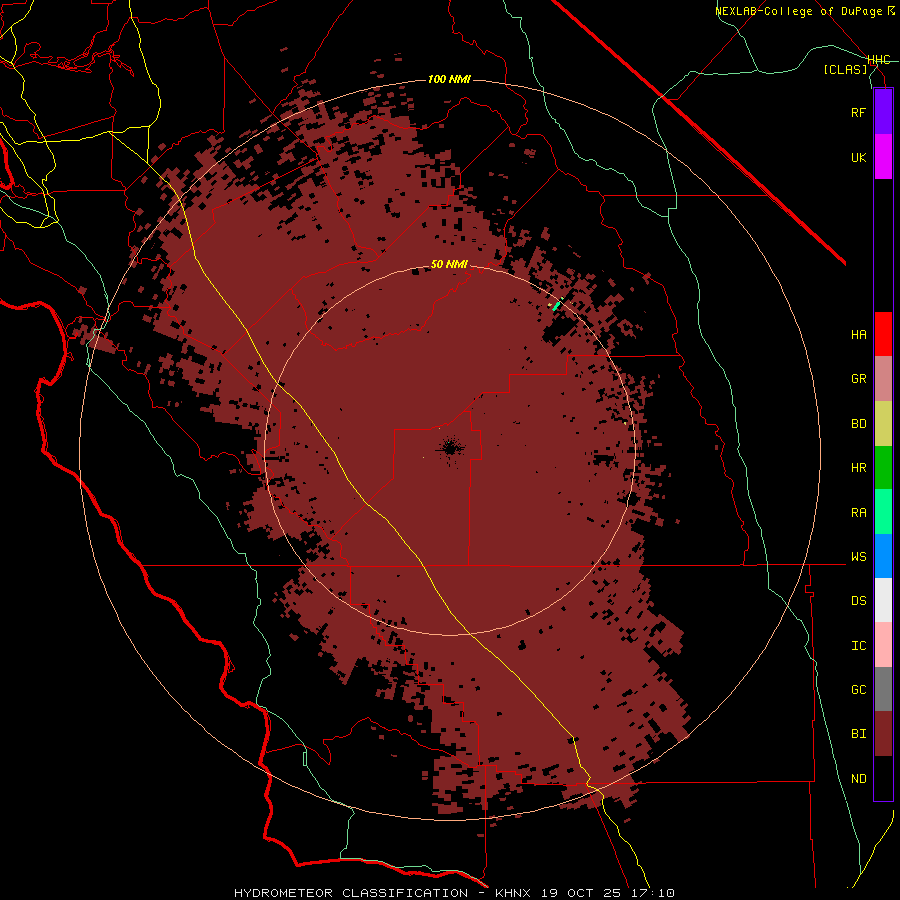
Task: Click the ND black legend swatch
Action: (x=883, y=778)
